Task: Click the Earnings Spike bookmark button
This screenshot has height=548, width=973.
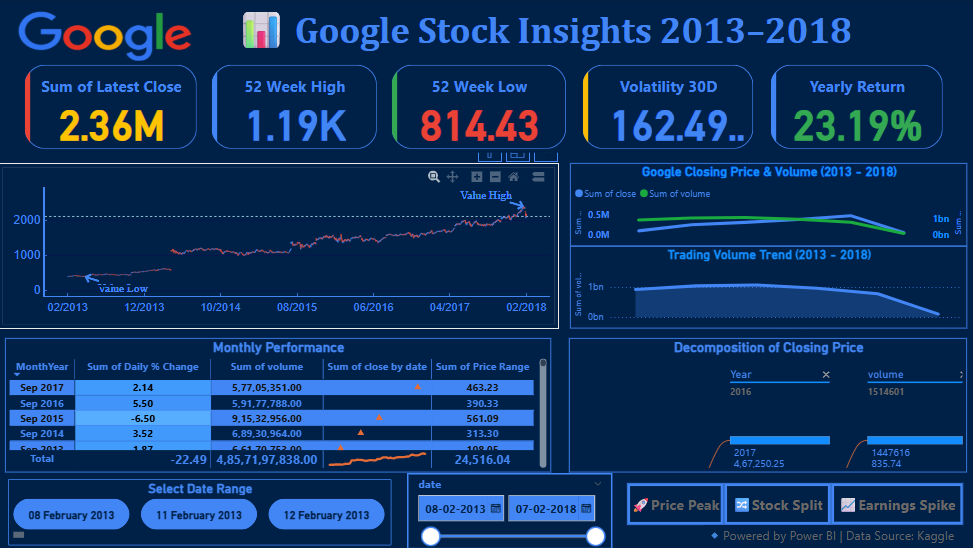Action: pos(897,505)
